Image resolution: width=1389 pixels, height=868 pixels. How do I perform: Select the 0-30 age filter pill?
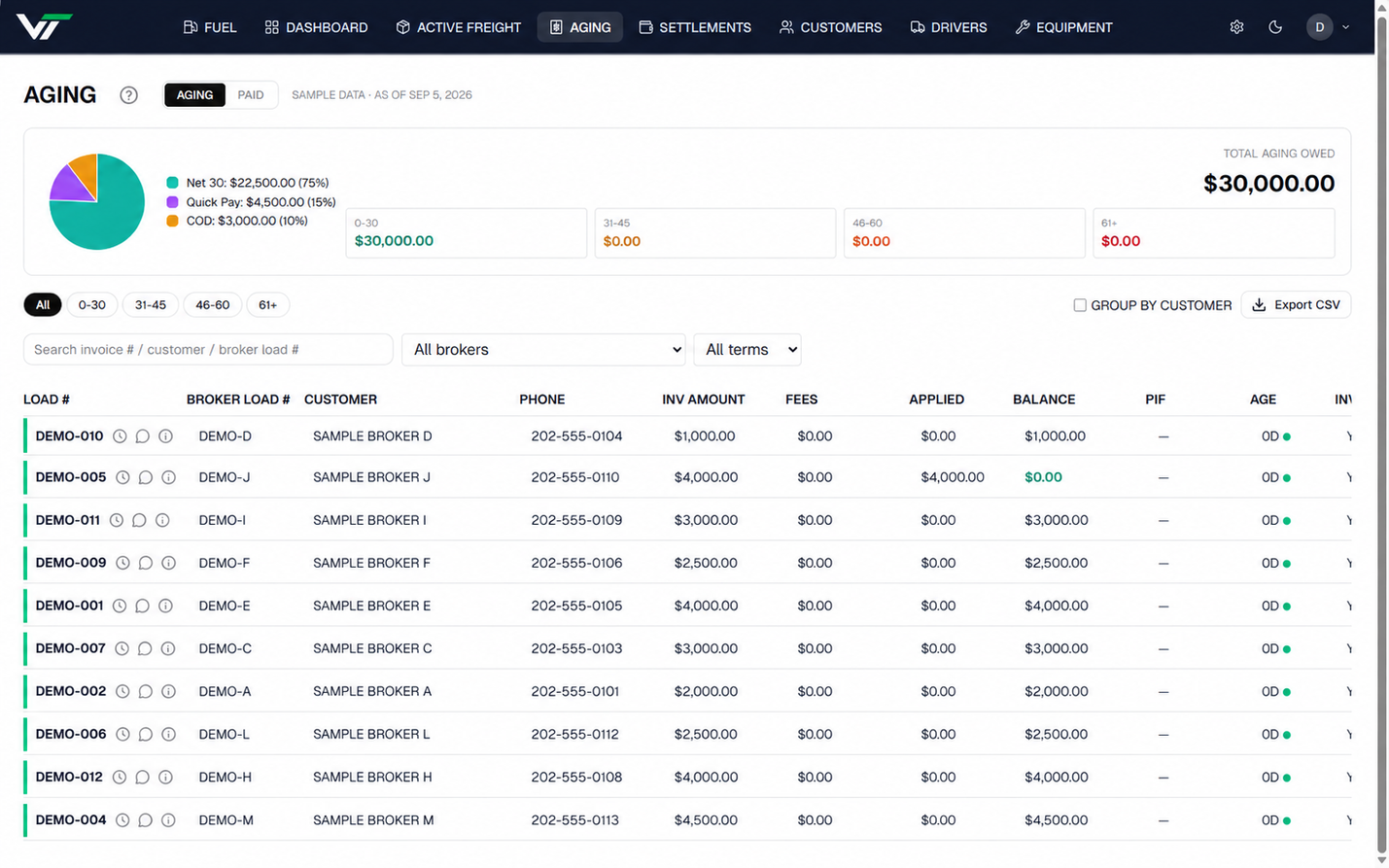pos(92,305)
